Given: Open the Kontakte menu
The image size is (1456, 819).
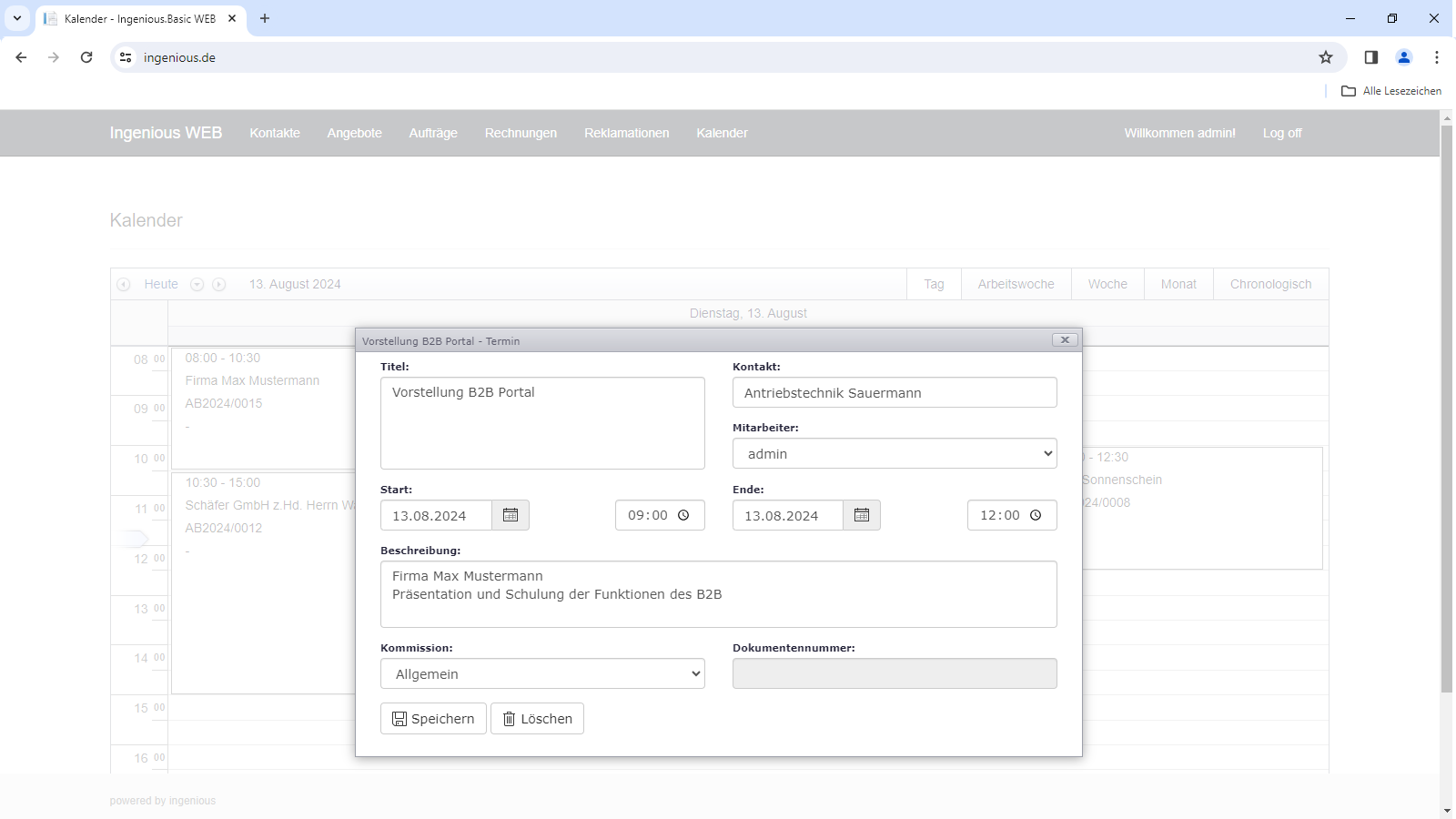Looking at the screenshot, I should coord(275,133).
